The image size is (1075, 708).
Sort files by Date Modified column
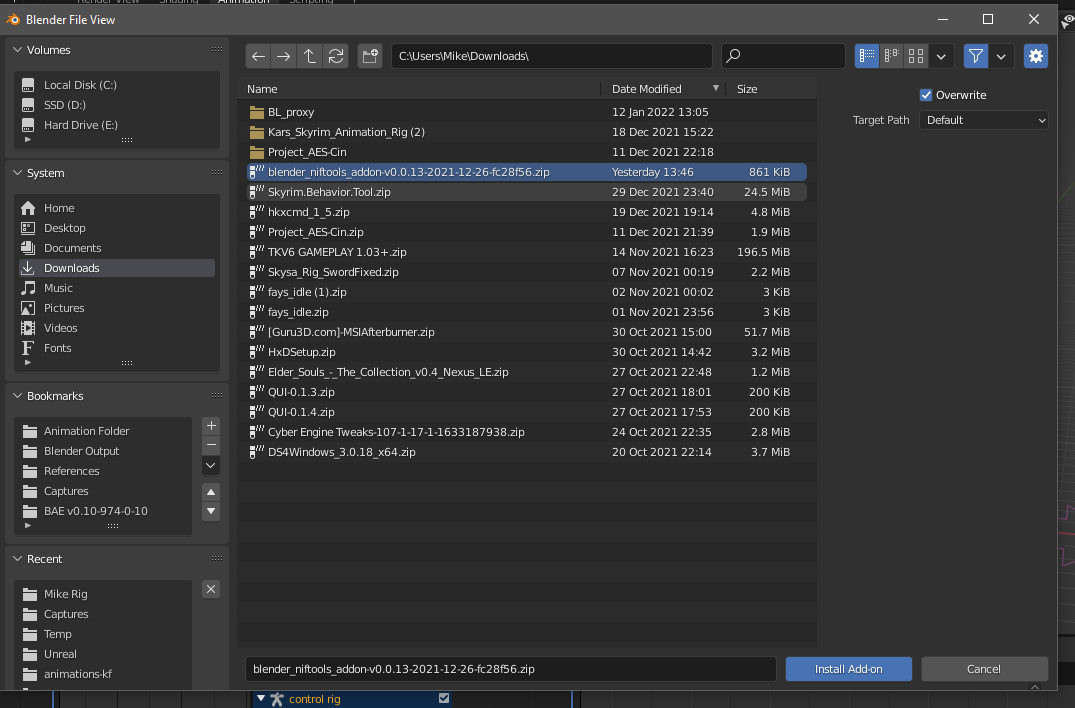(664, 89)
